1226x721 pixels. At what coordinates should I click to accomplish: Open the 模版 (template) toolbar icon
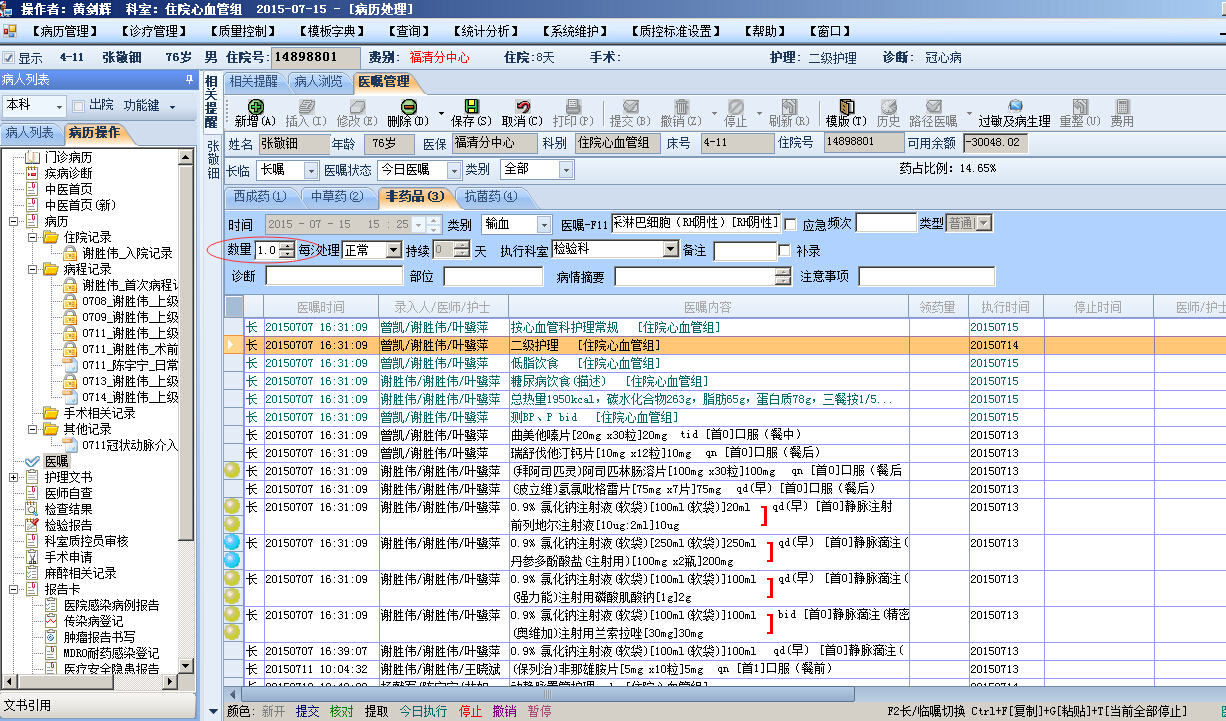[x=846, y=106]
